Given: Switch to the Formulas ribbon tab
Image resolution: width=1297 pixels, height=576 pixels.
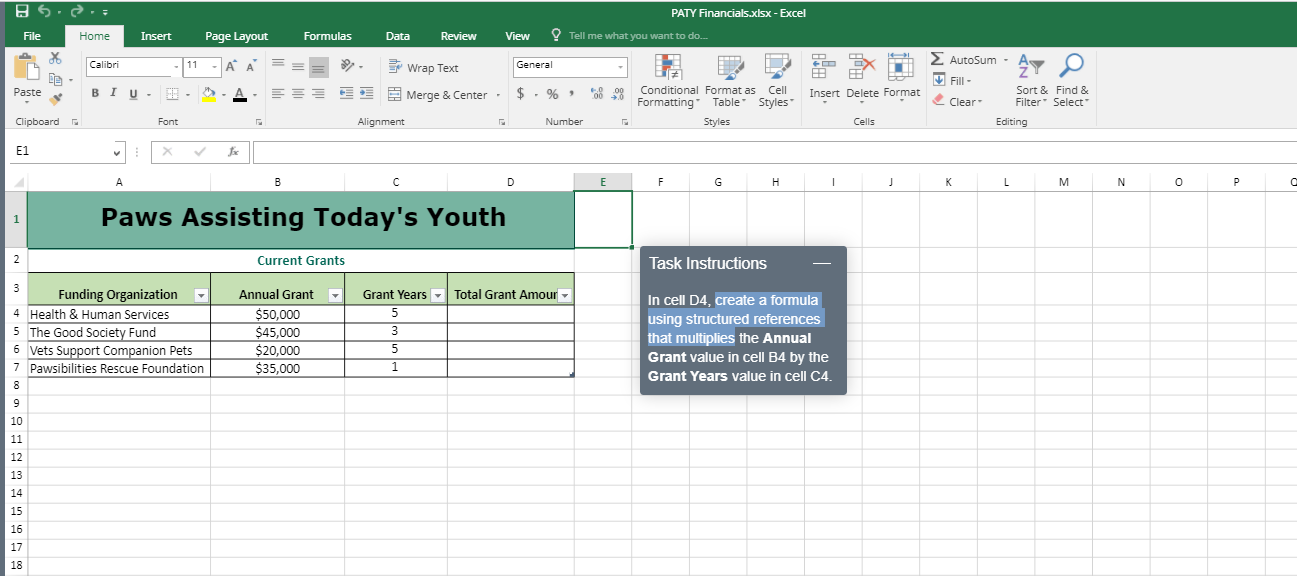Looking at the screenshot, I should coord(327,36).
